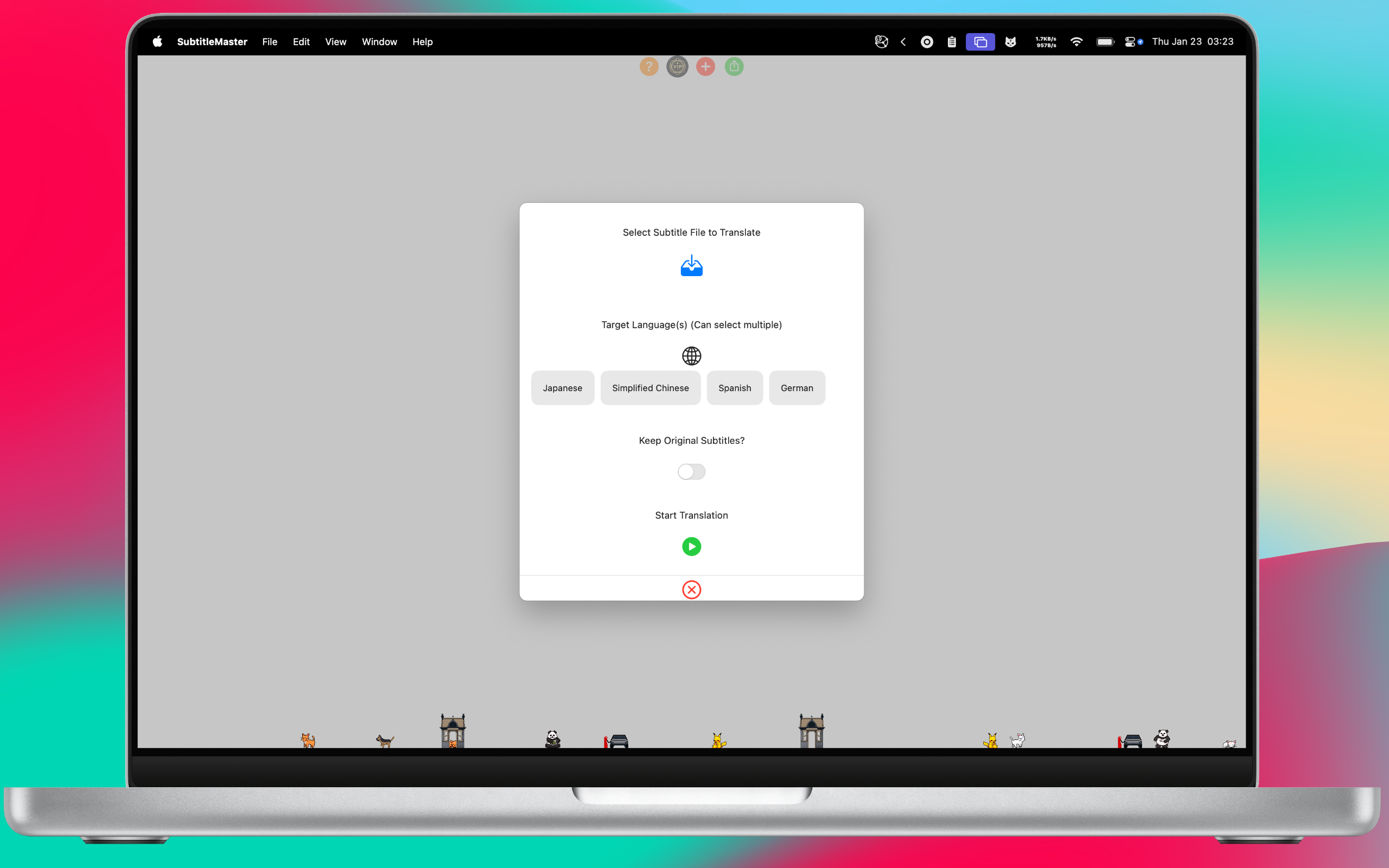This screenshot has height=868, width=1389.
Task: Open the VIP badge icon
Action: [x=677, y=67]
